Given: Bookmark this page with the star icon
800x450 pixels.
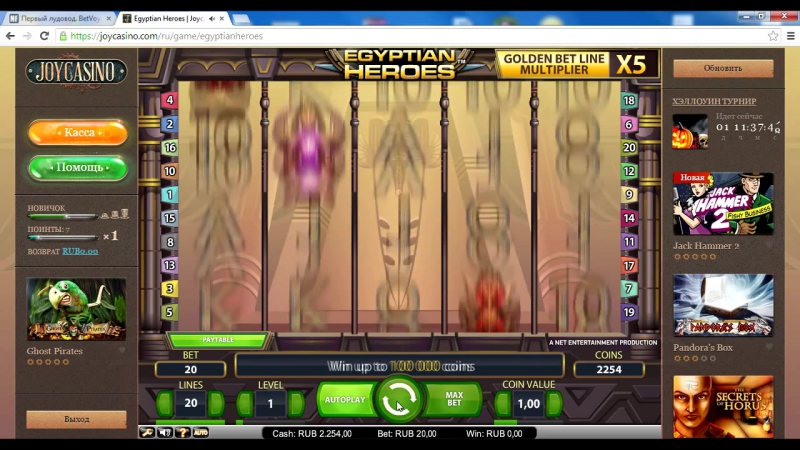Looking at the screenshot, I should tap(773, 36).
